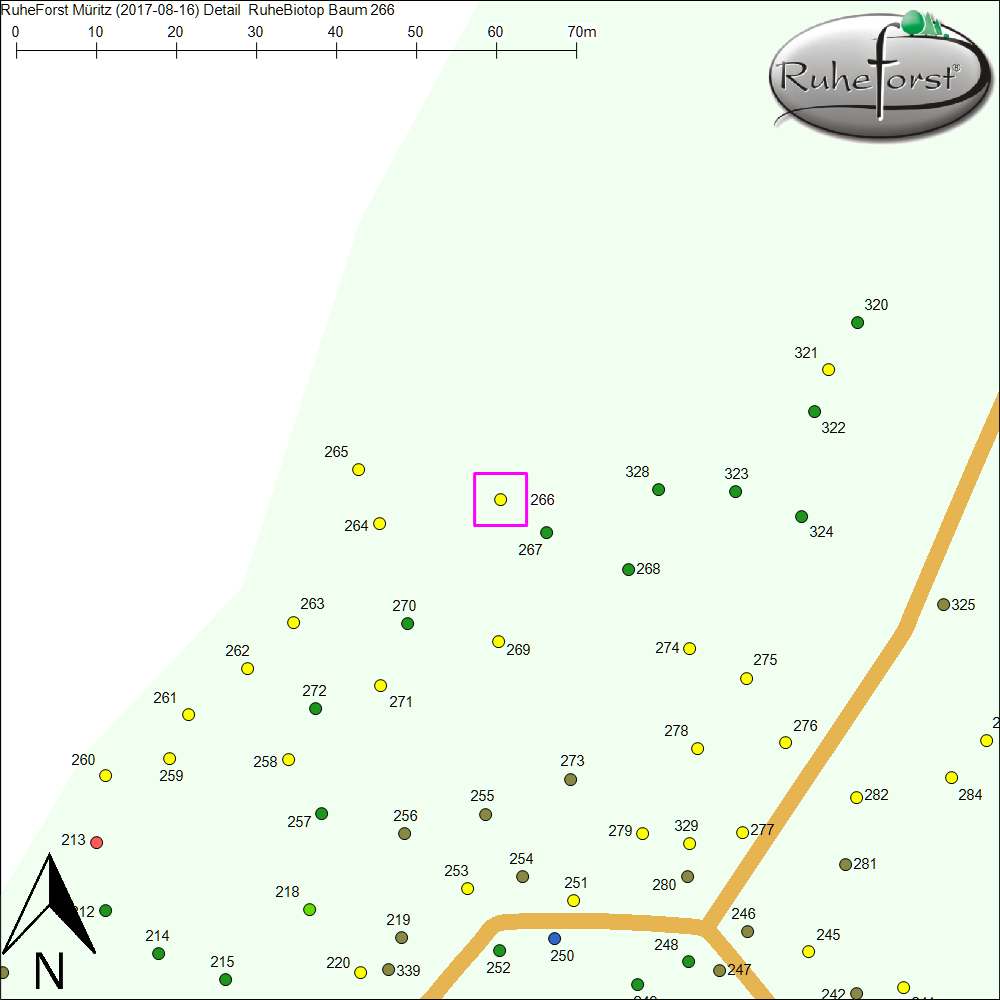Select the light green tree marker 218

tap(309, 909)
